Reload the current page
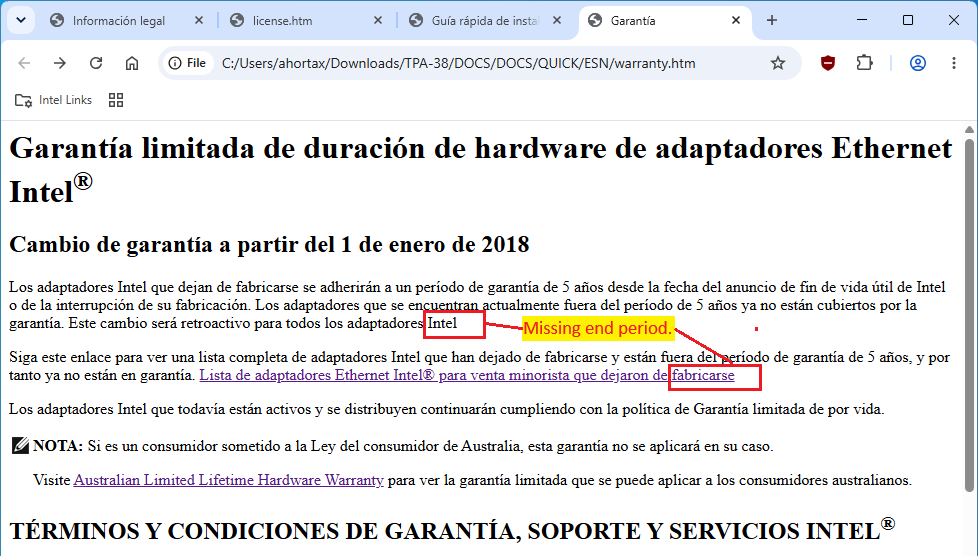The image size is (979, 556). point(96,63)
